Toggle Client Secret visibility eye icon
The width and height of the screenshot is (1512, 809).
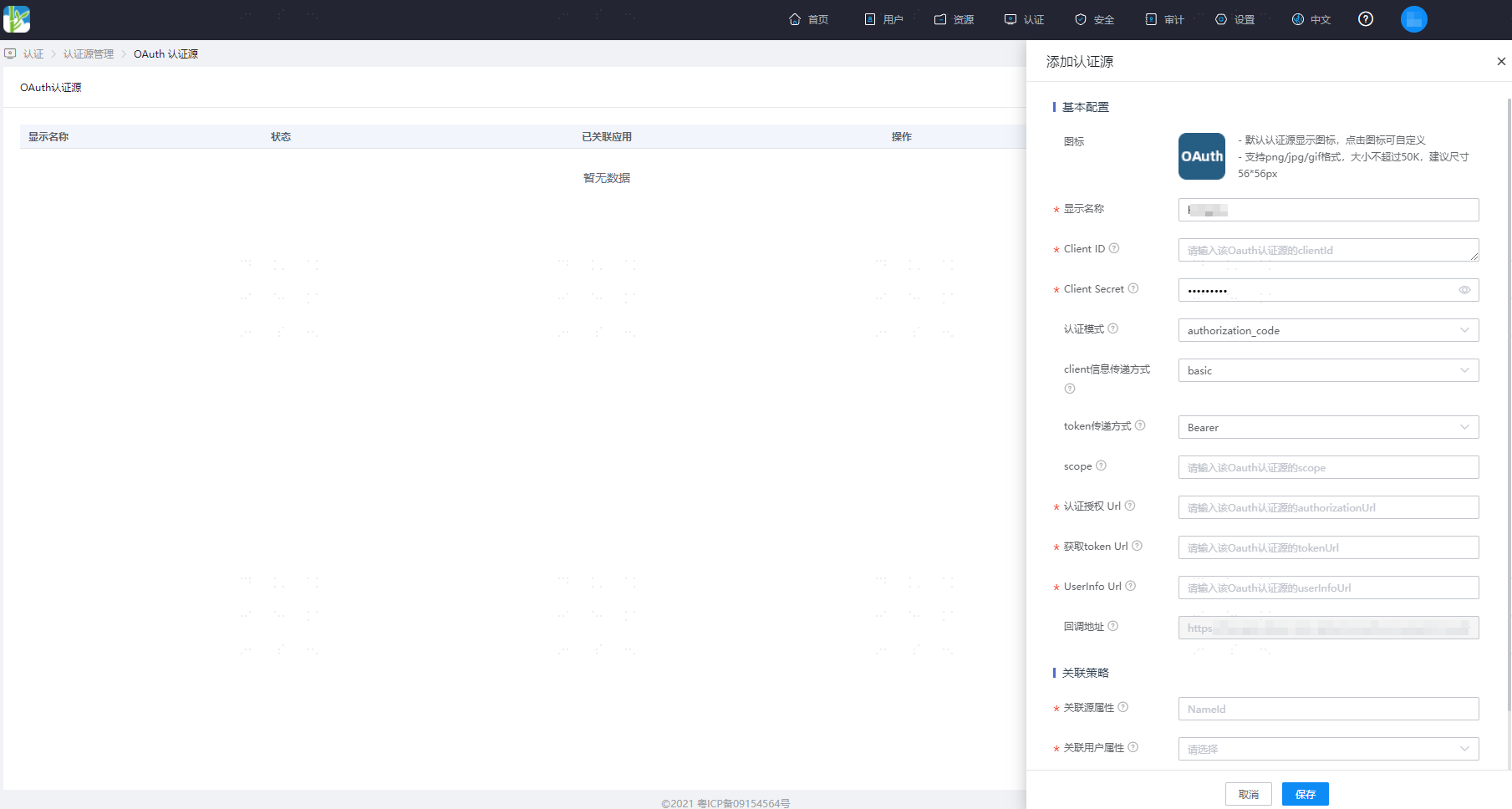pos(1464,290)
